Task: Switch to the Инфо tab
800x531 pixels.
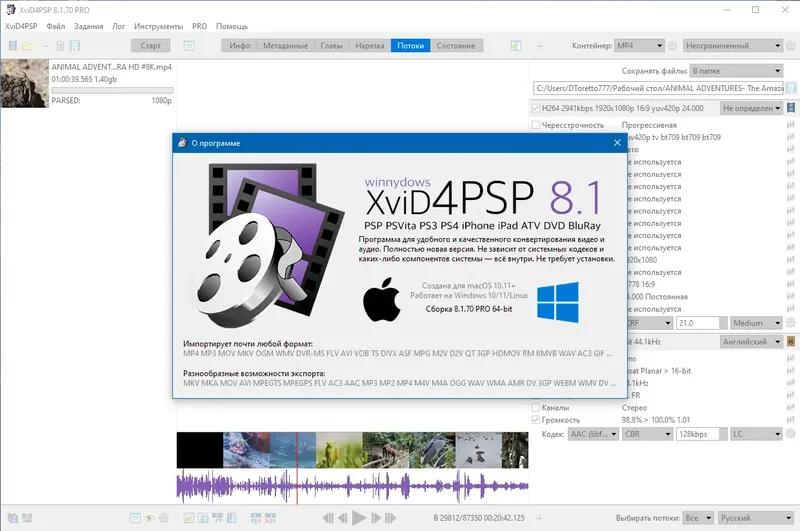Action: (x=239, y=45)
